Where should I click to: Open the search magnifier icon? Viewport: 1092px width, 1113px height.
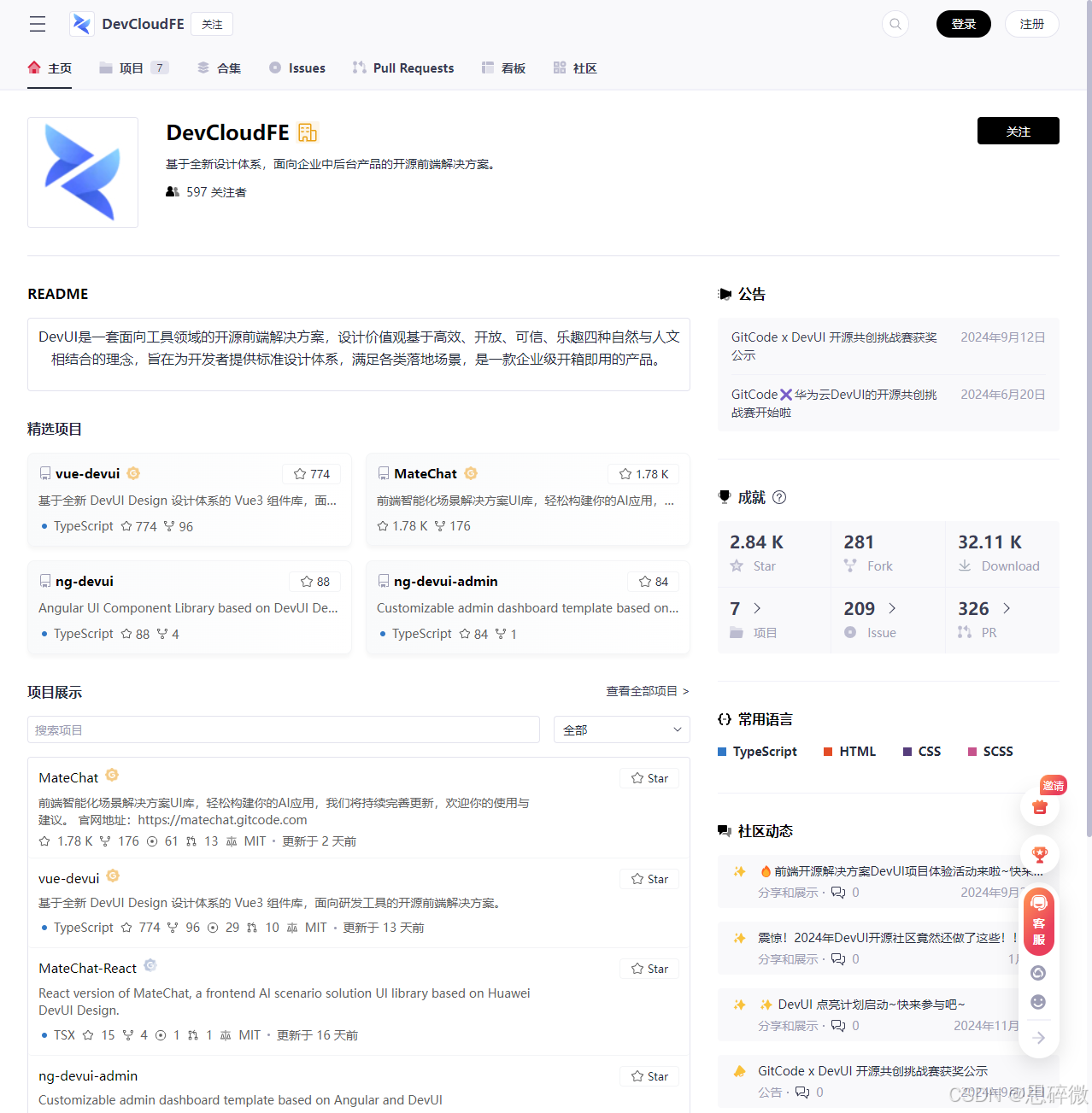pyautogui.click(x=895, y=24)
